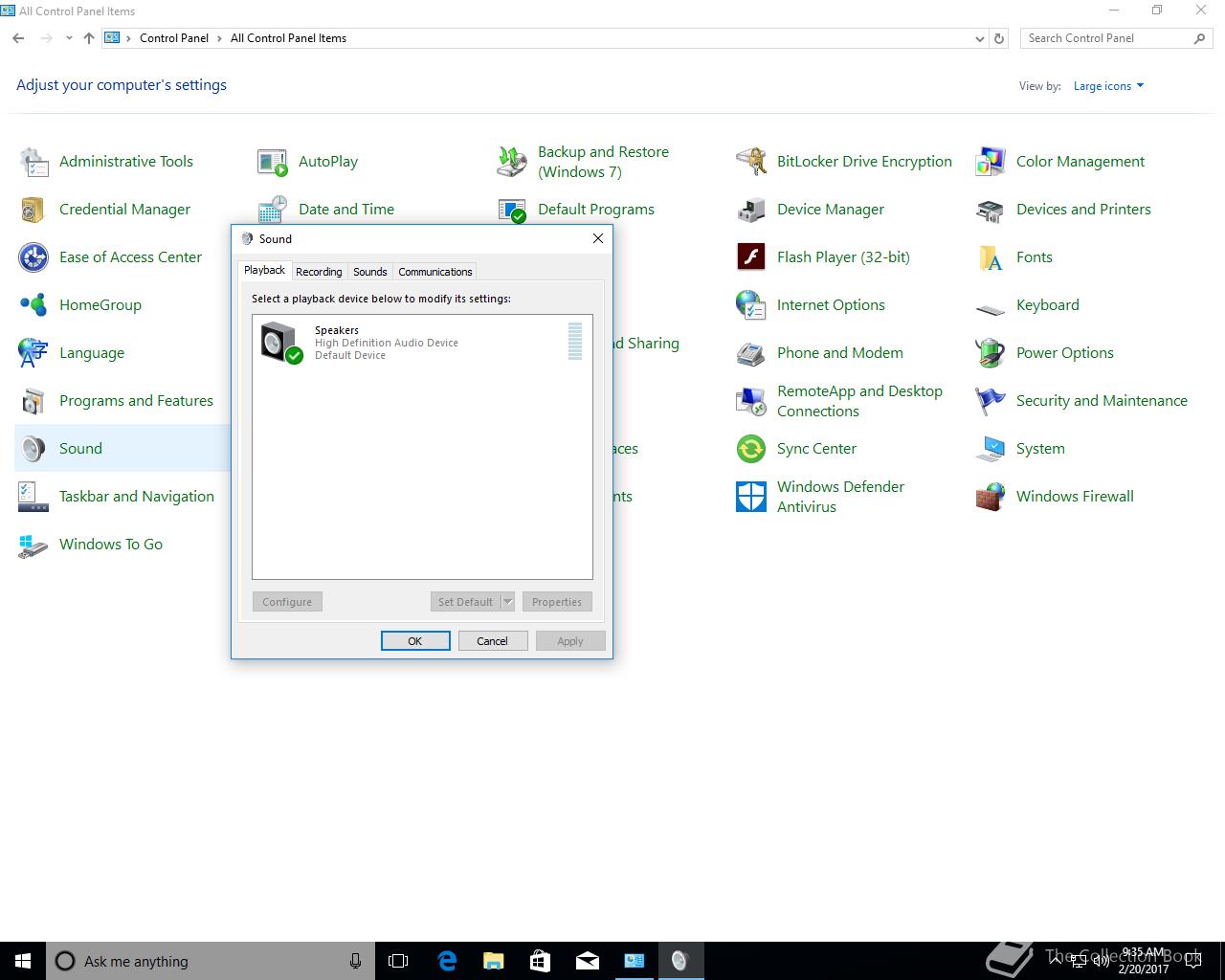Open the recent locations dropdown arrow
This screenshot has width=1225, height=980.
click(x=69, y=38)
